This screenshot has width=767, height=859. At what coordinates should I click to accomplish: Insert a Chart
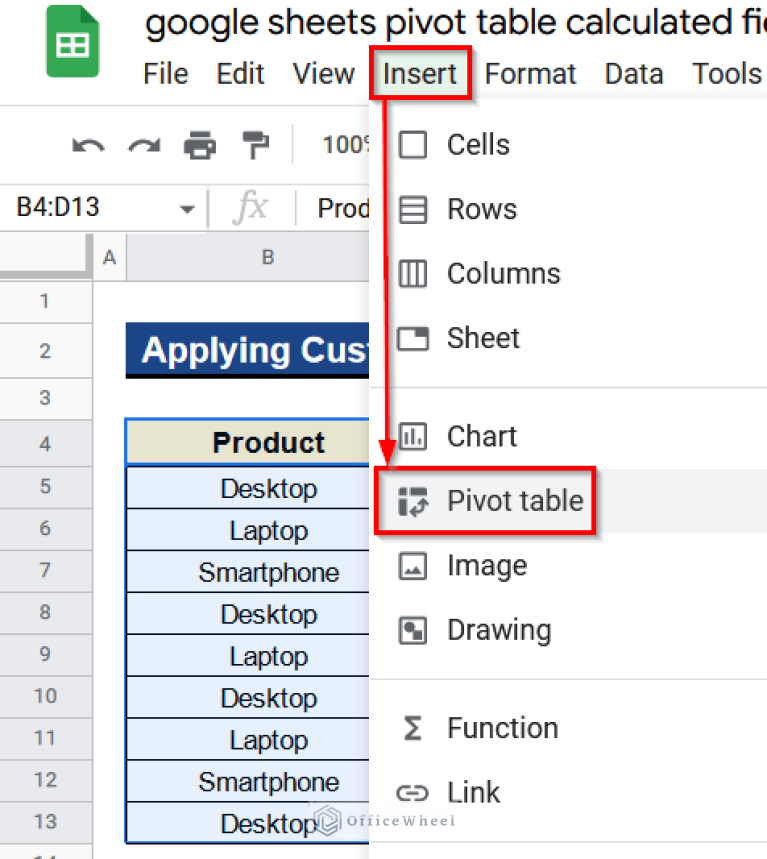pos(480,436)
